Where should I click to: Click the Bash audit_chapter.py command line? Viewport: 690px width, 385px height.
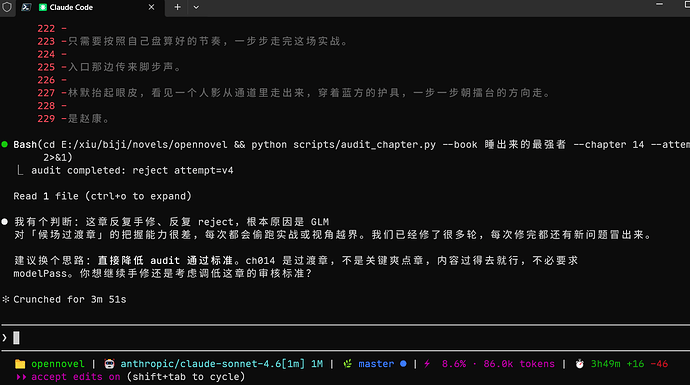click(352, 145)
